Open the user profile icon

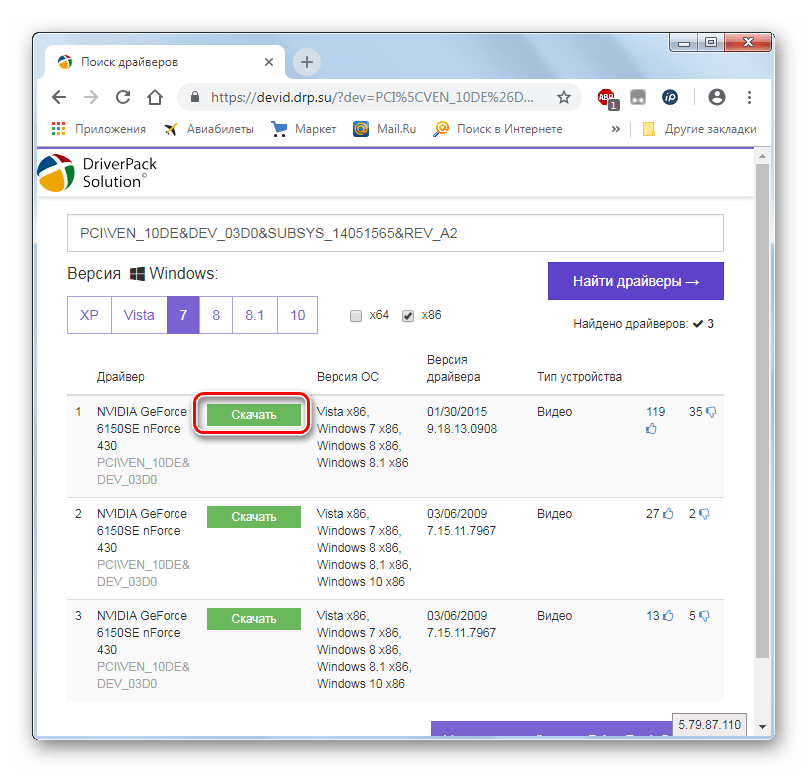tap(717, 97)
